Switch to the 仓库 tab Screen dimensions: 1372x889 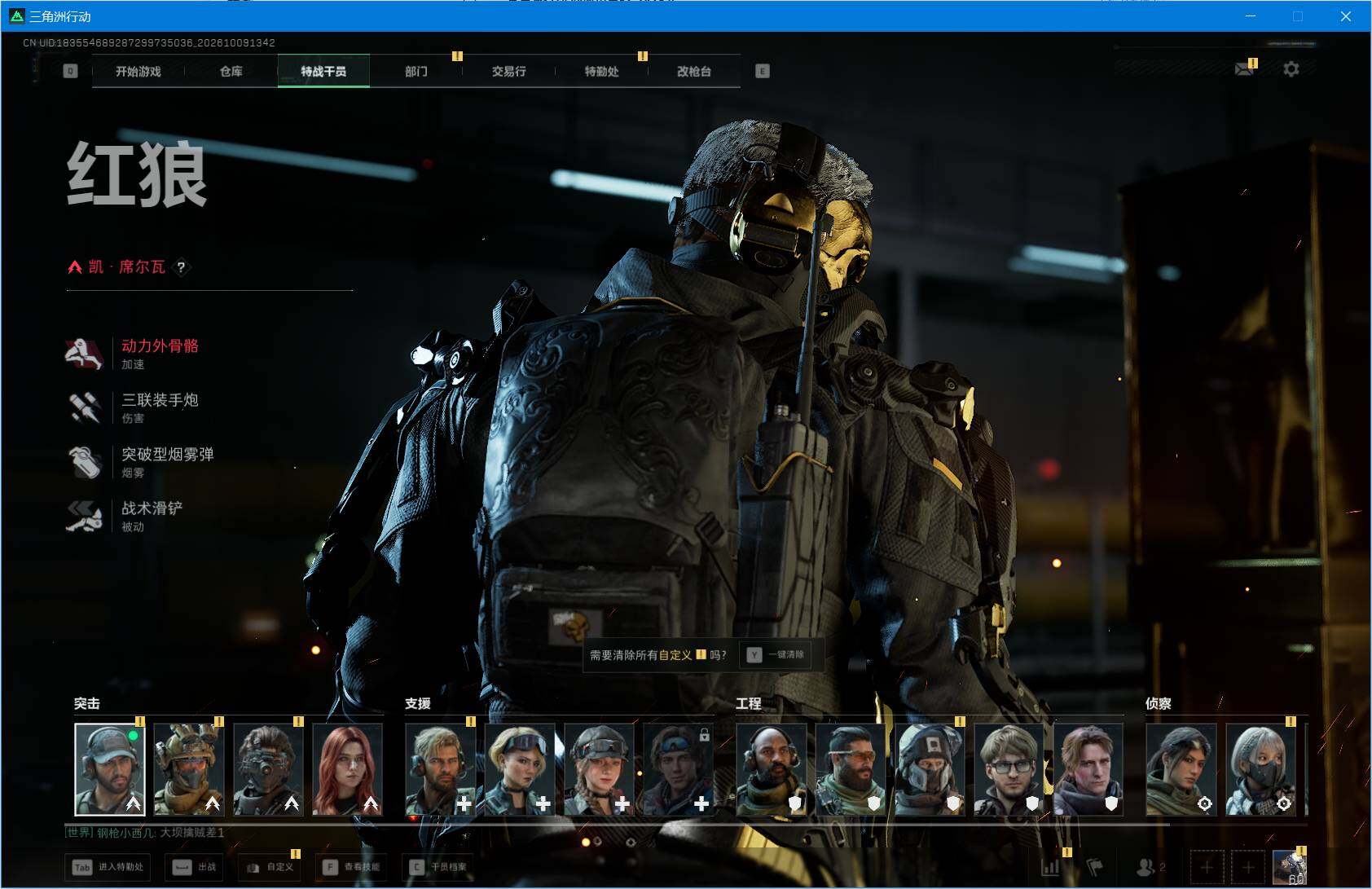tap(231, 71)
